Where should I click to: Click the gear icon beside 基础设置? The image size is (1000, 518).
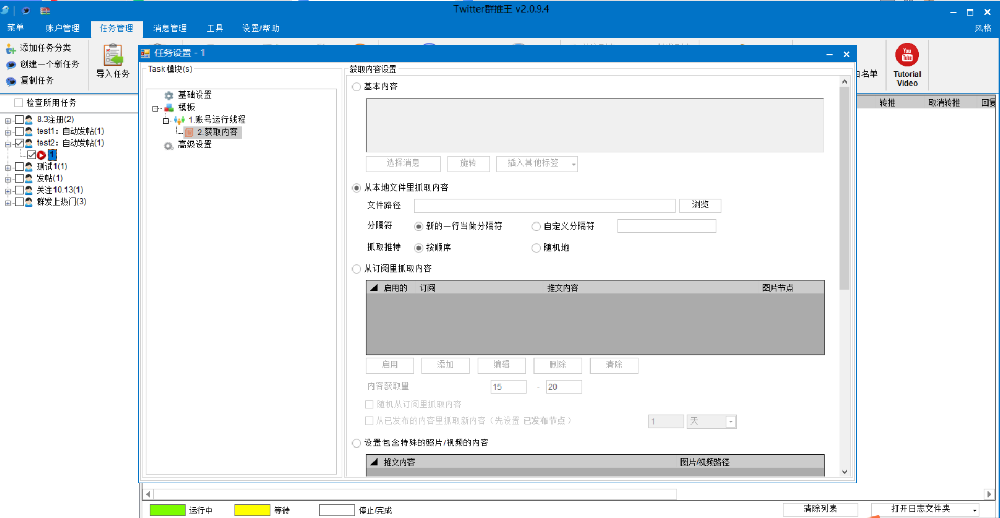pyautogui.click(x=169, y=95)
